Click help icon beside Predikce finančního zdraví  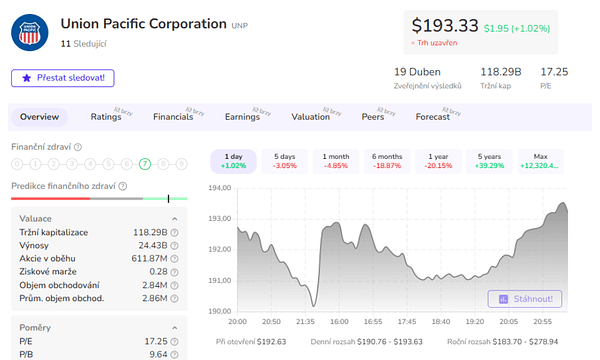[x=122, y=186]
